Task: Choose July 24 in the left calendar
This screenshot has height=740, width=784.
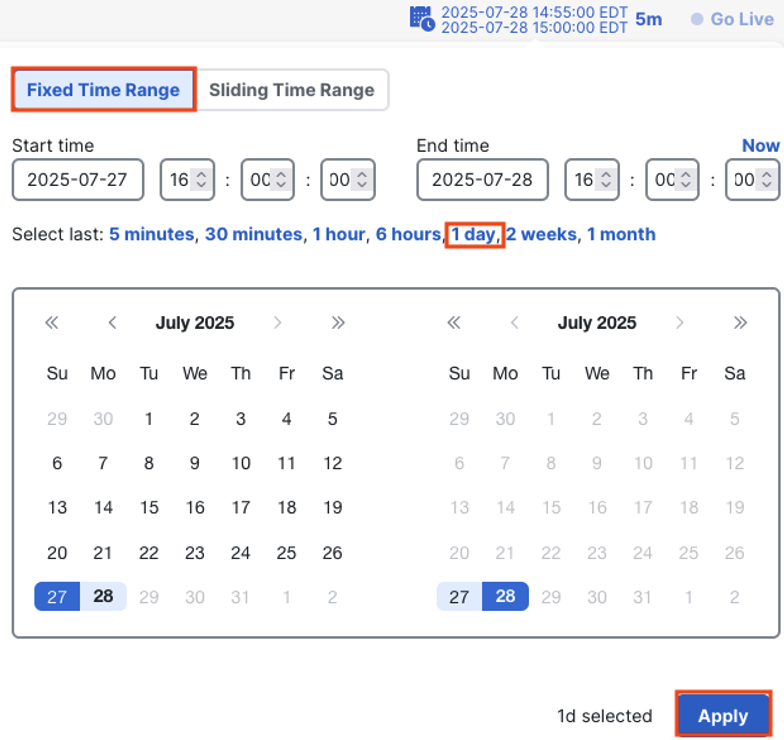Action: pos(240,552)
